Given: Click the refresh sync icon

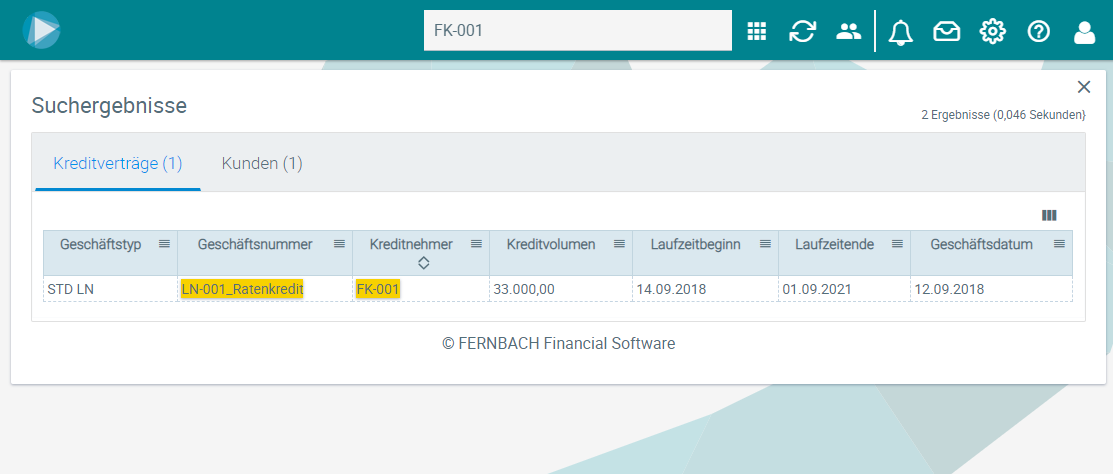Looking at the screenshot, I should pos(802,31).
